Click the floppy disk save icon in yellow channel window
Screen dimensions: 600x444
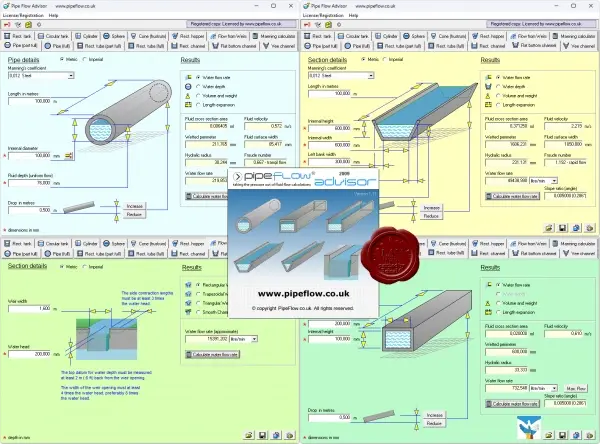pos(562,228)
